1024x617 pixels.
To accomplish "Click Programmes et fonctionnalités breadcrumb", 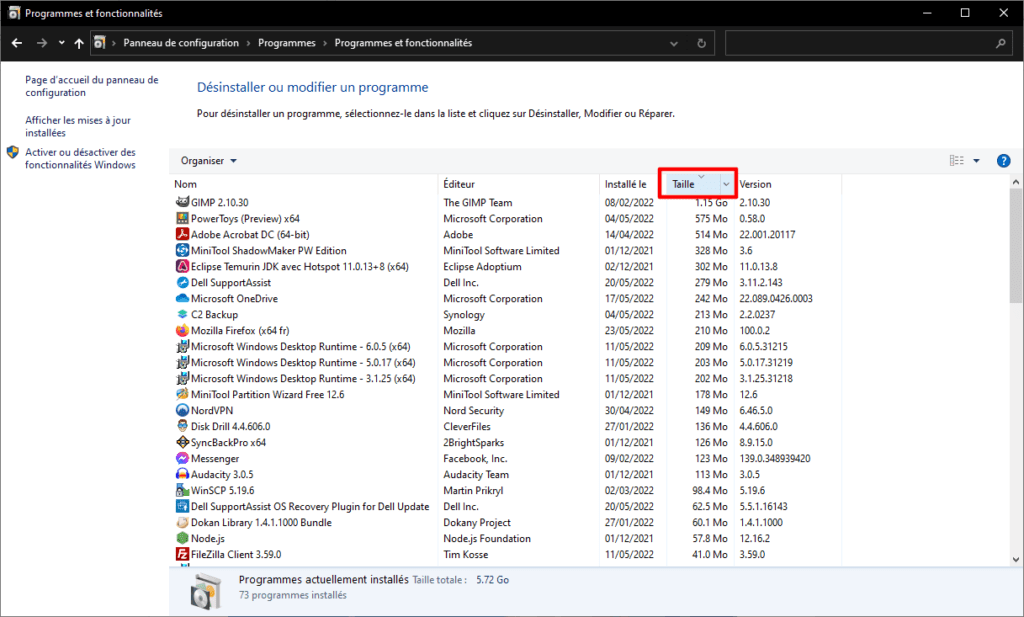I will coord(403,43).
